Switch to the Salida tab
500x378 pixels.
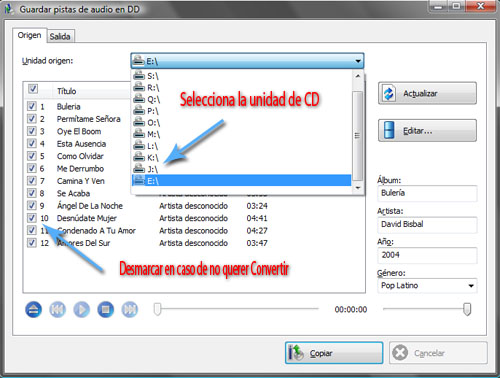pyautogui.click(x=60, y=36)
